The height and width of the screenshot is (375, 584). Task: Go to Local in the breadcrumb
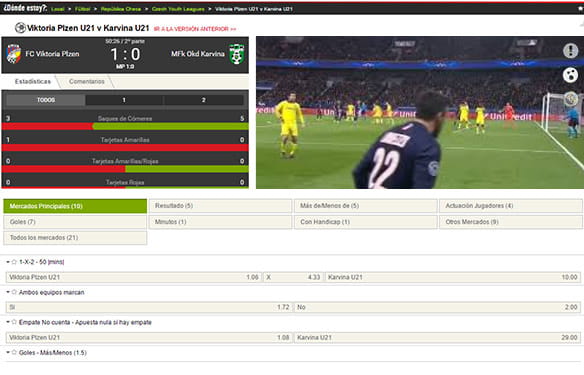point(57,9)
